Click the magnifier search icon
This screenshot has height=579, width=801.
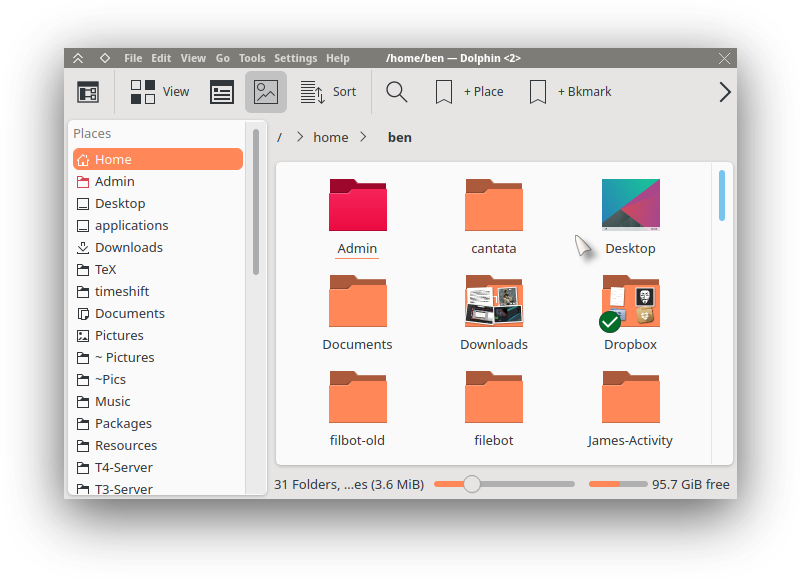tap(397, 92)
